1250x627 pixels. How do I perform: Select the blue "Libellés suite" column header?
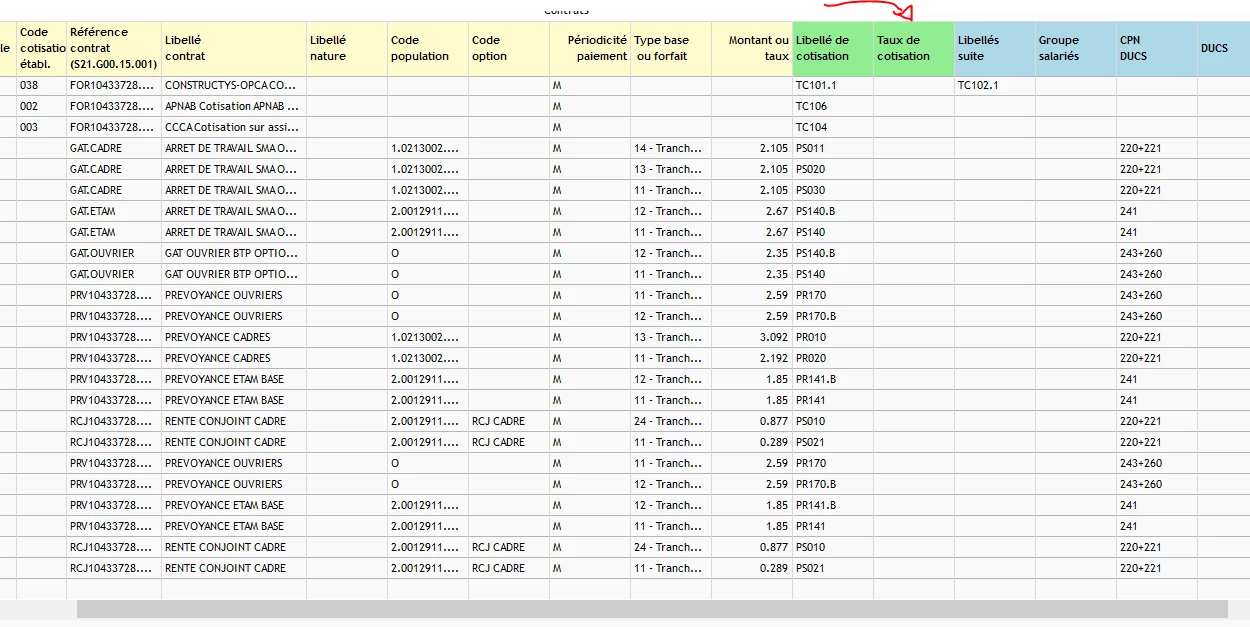pyautogui.click(x=995, y=48)
